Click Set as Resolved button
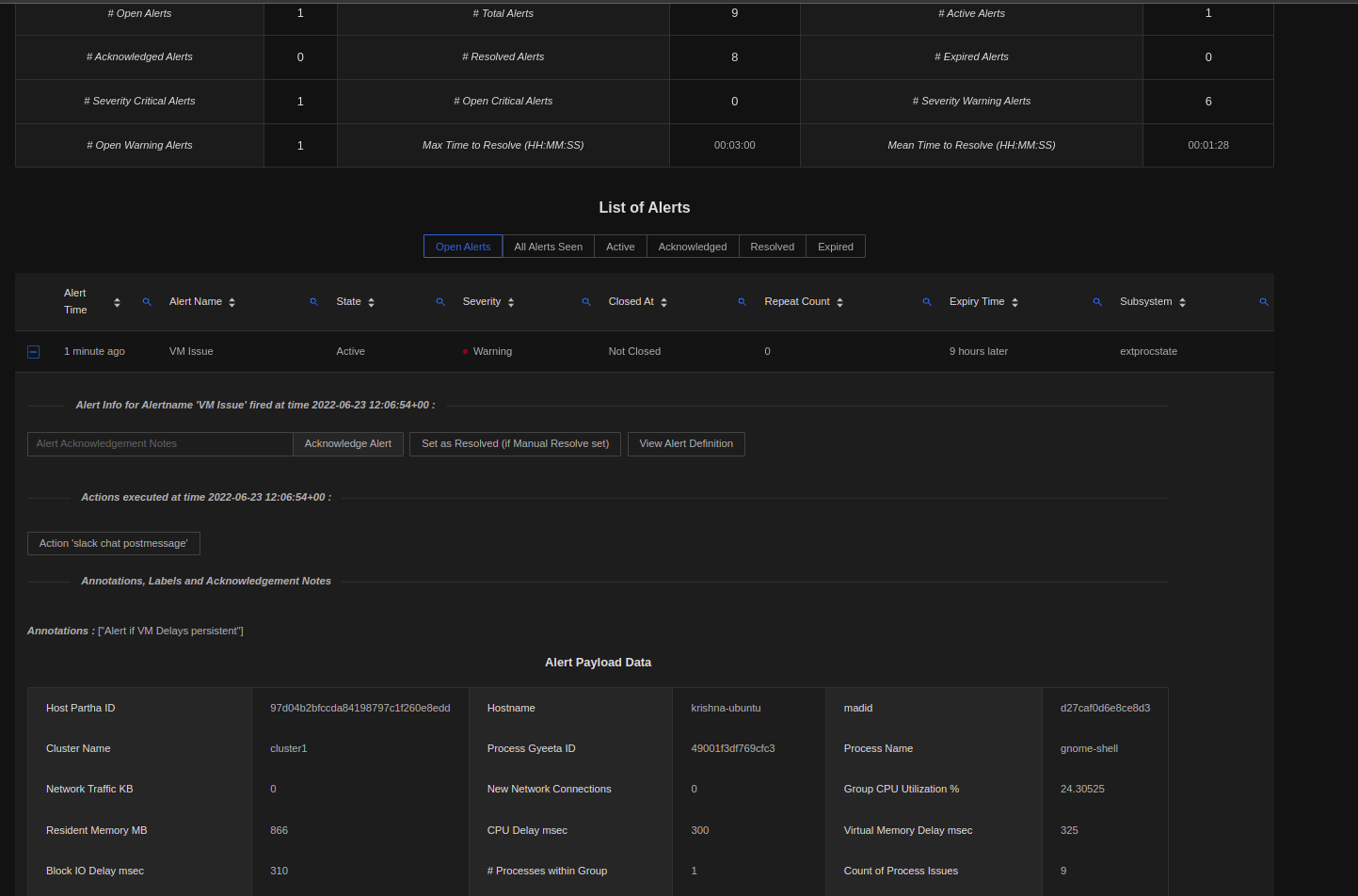This screenshot has width=1358, height=896. tap(515, 444)
